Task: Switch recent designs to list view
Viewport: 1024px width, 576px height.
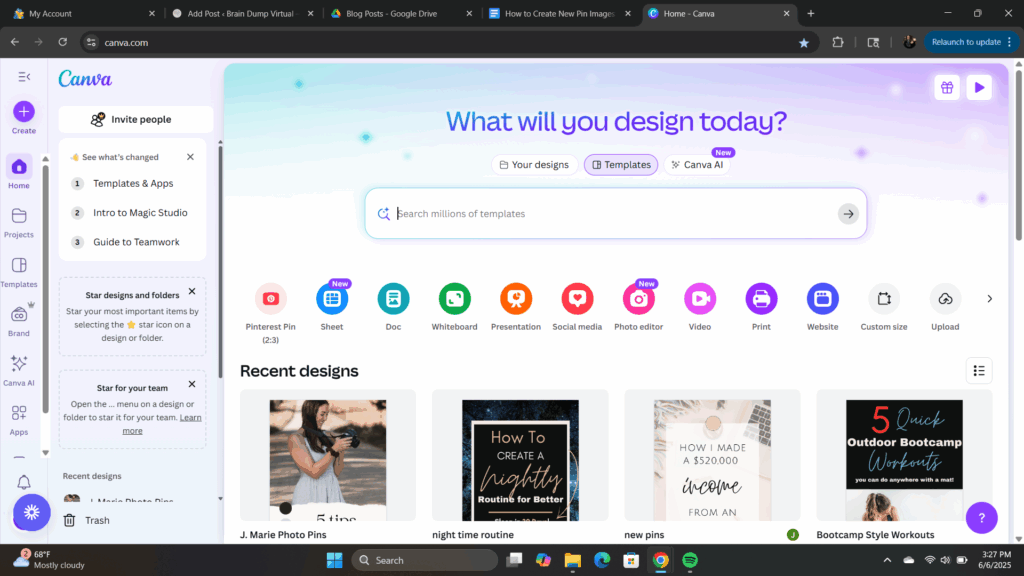Action: tap(979, 371)
